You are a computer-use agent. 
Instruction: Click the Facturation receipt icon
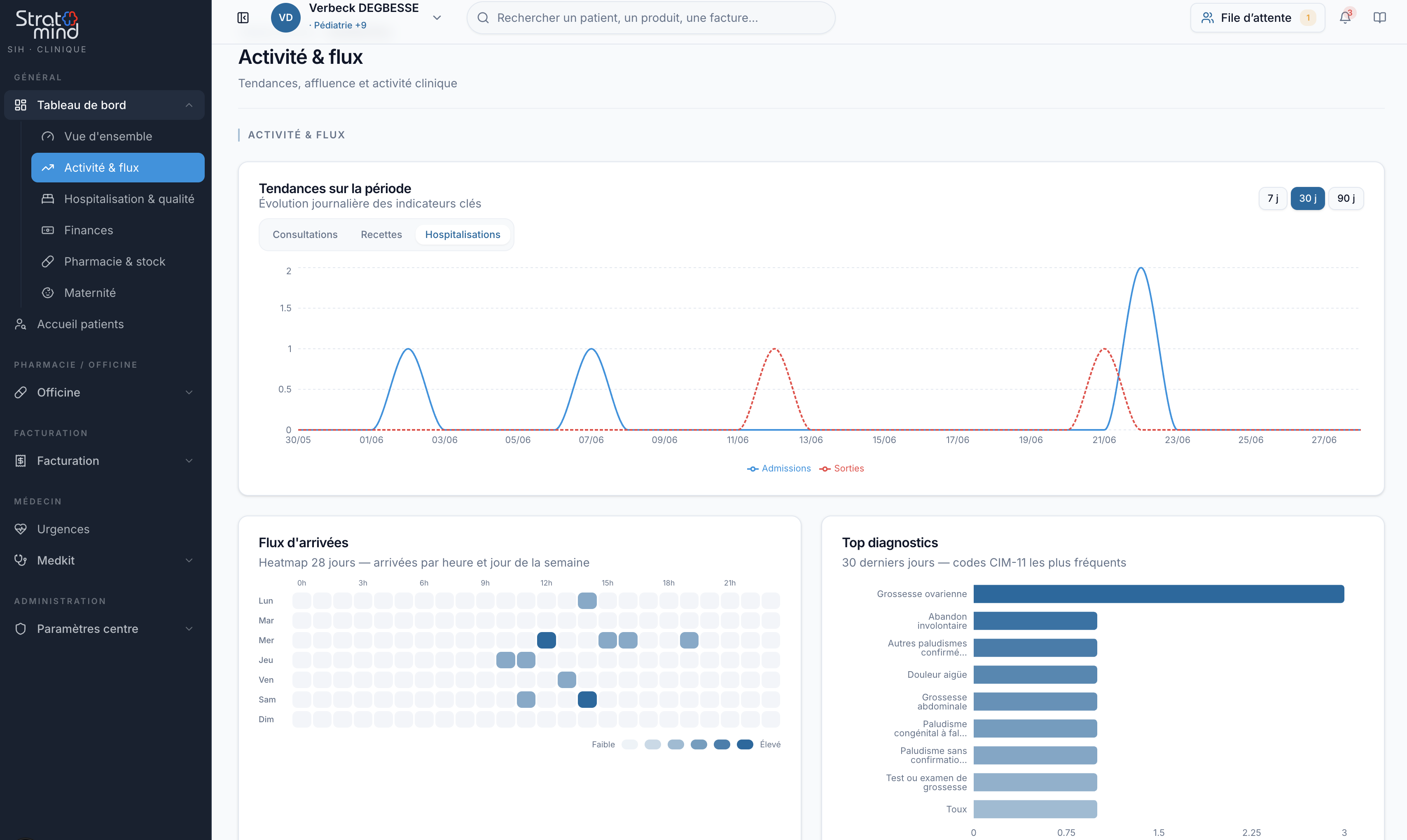click(x=21, y=461)
